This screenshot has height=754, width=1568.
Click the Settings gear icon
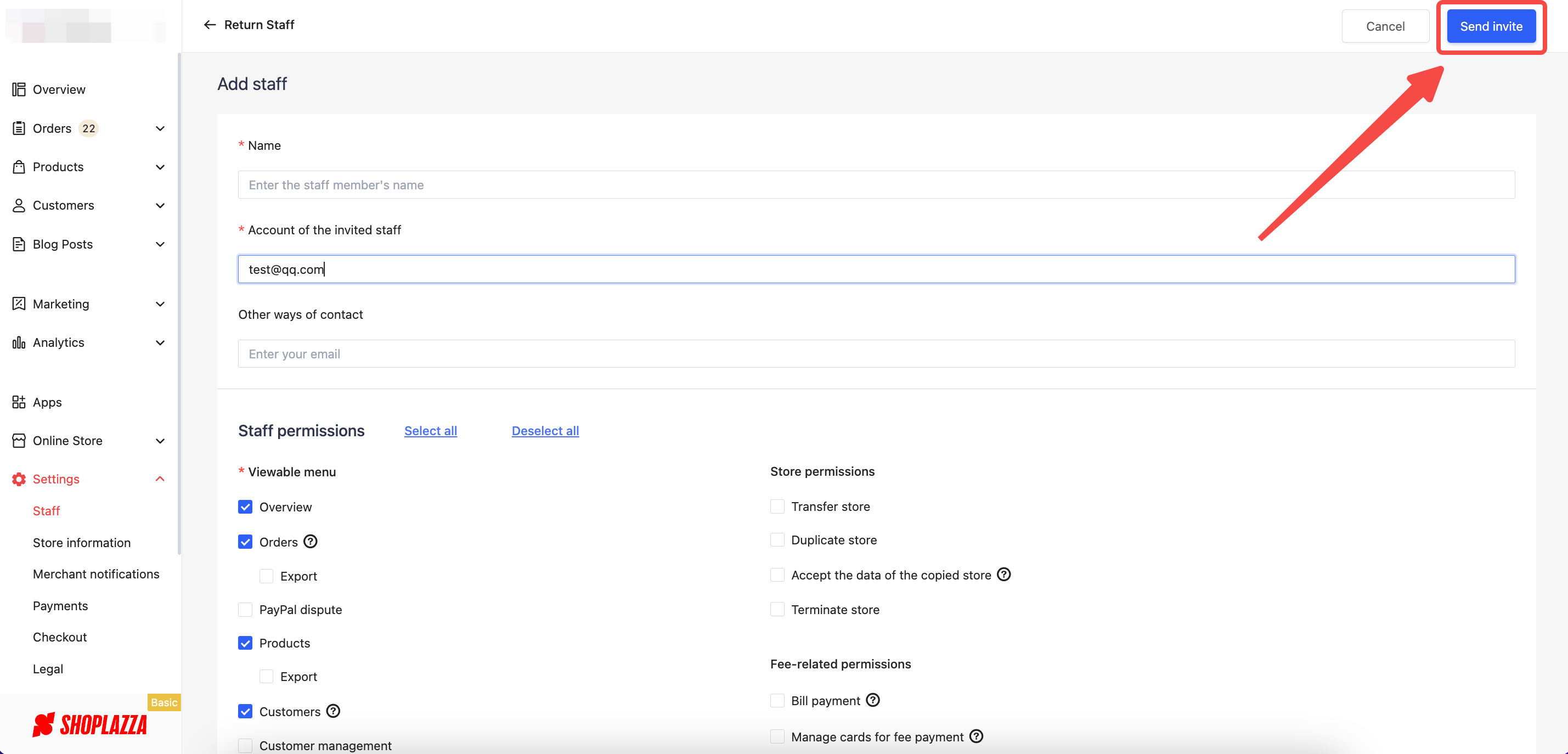(19, 479)
